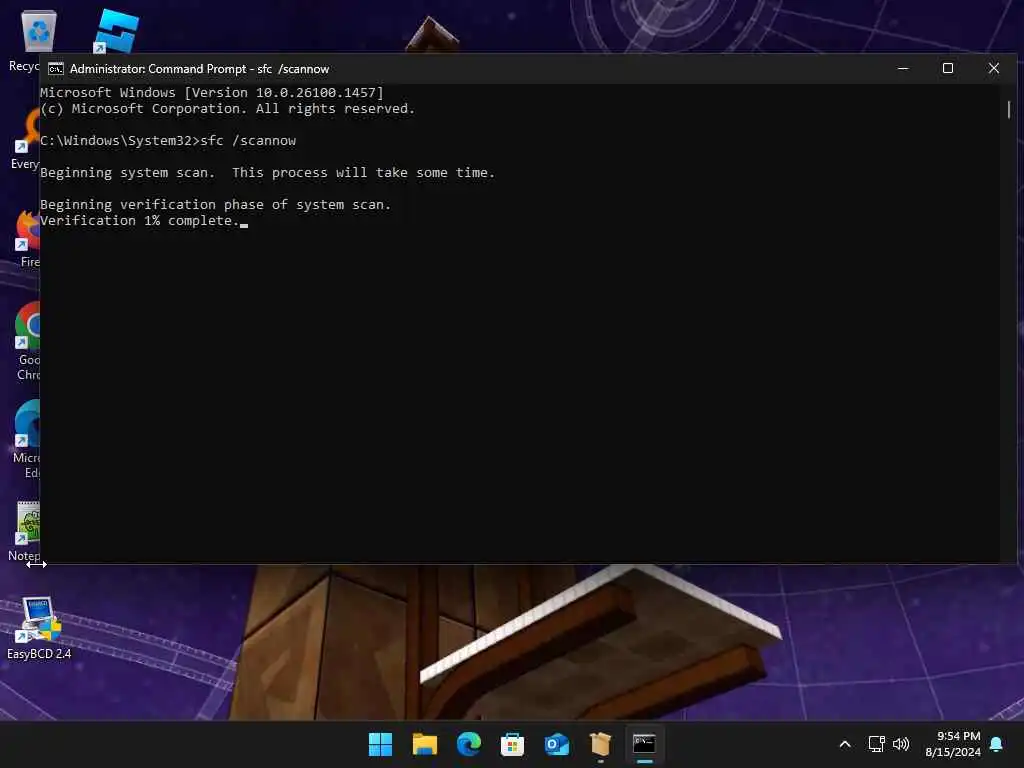Click the 'Beginning verification phase' line

[x=216, y=205]
